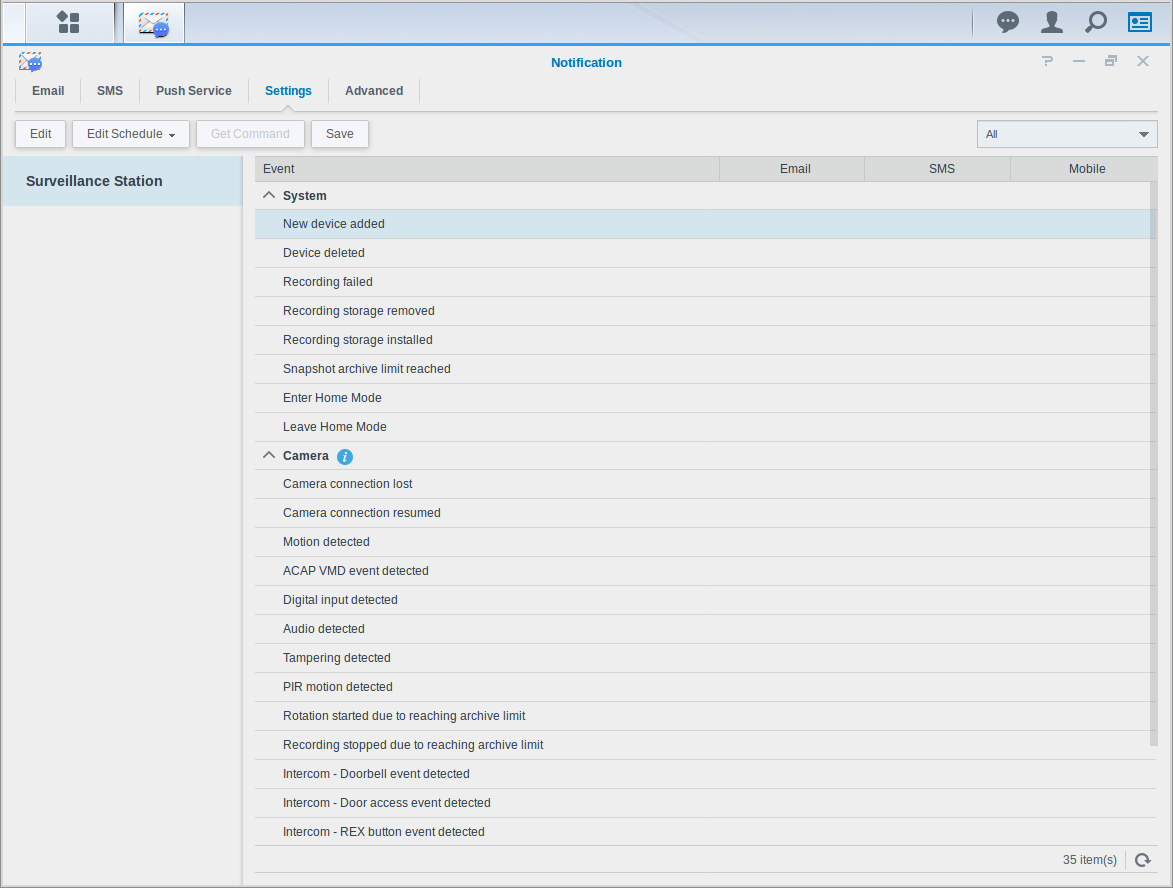Select Recording stopped due to reaching archive limit
1173x888 pixels.
tap(705, 745)
